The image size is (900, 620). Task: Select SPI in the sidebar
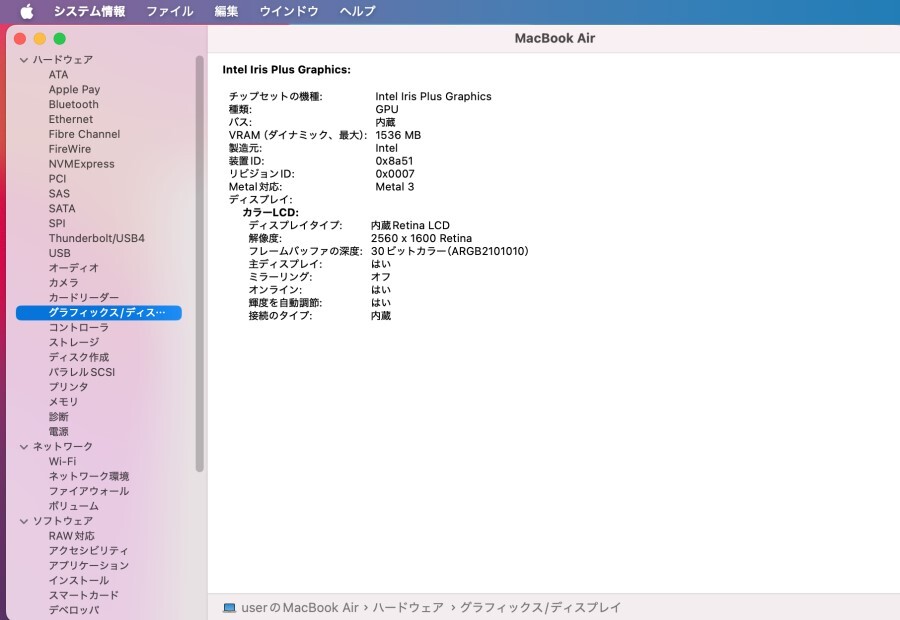coord(57,223)
